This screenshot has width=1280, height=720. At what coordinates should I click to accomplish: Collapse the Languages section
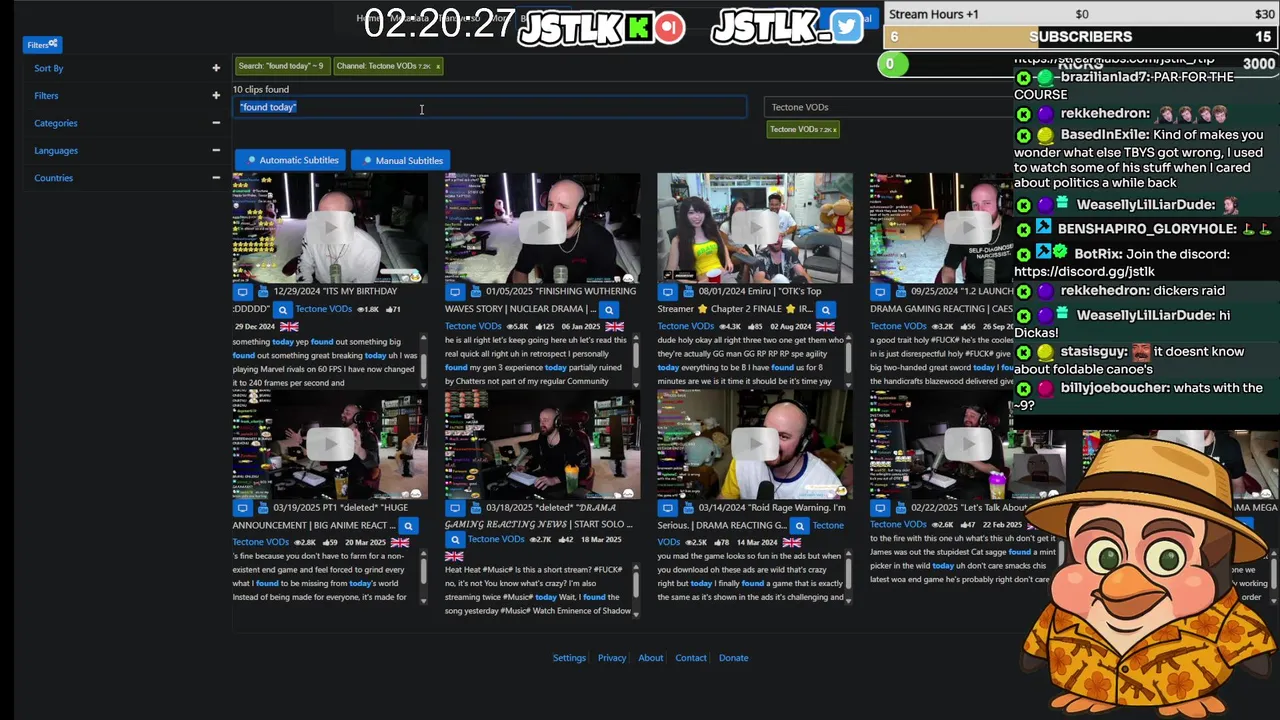point(216,150)
